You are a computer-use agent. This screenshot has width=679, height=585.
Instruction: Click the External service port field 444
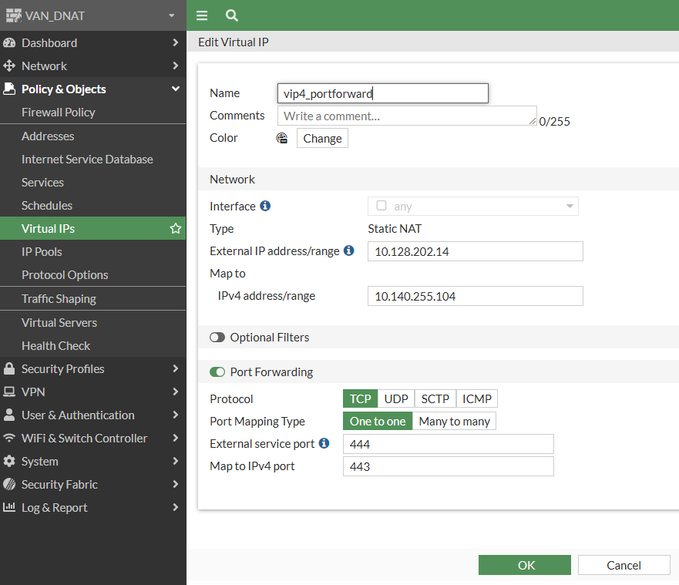click(448, 444)
